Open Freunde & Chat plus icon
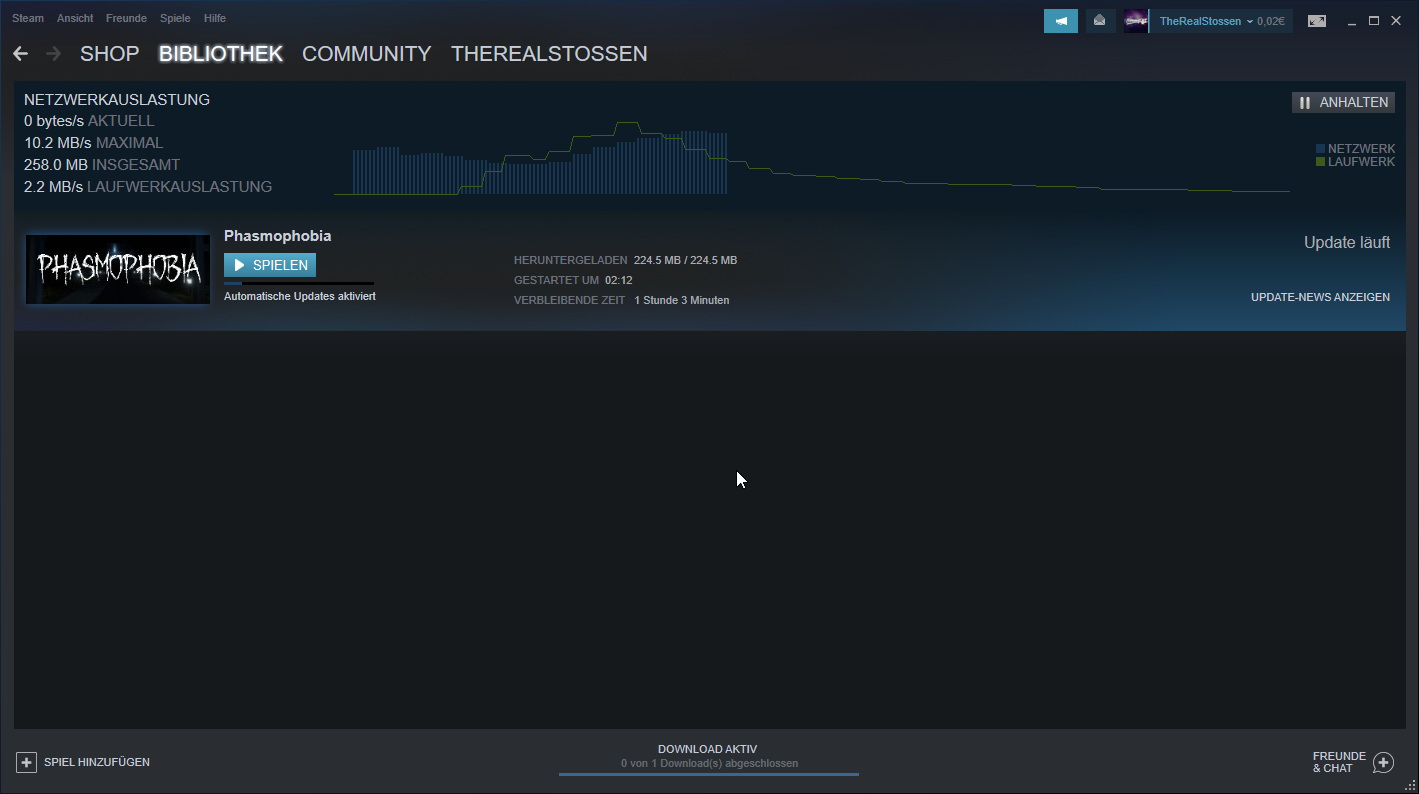Viewport: 1419px width, 794px height. point(1383,763)
